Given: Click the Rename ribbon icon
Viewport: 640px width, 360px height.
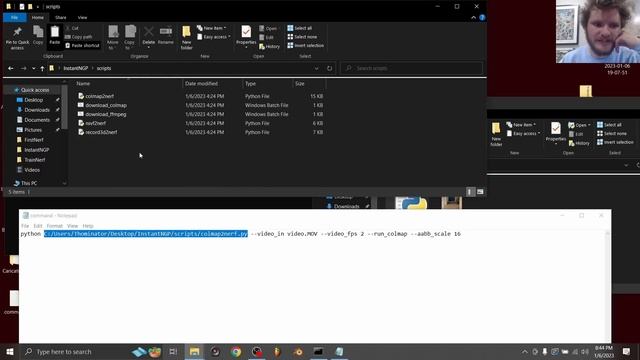Looking at the screenshot, I should pyautogui.click(x=166, y=36).
